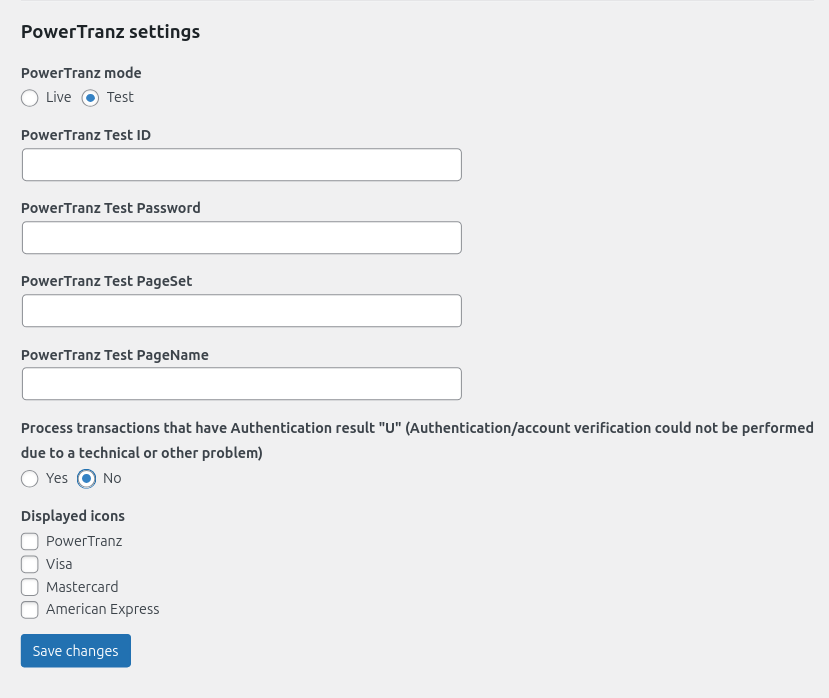Screen dimensions: 829x698
Task: Click the PowerTranz Test ID input field
Action: (x=241, y=164)
